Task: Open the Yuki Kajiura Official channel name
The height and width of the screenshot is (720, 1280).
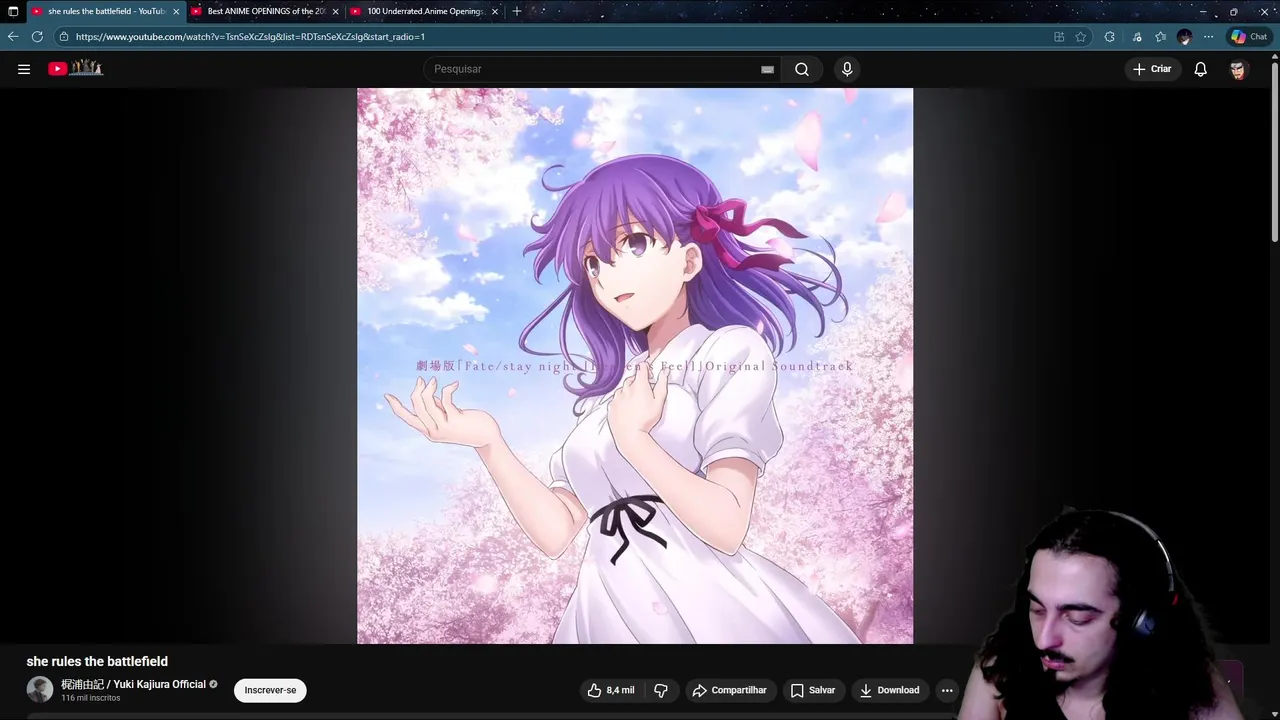Action: (133, 684)
